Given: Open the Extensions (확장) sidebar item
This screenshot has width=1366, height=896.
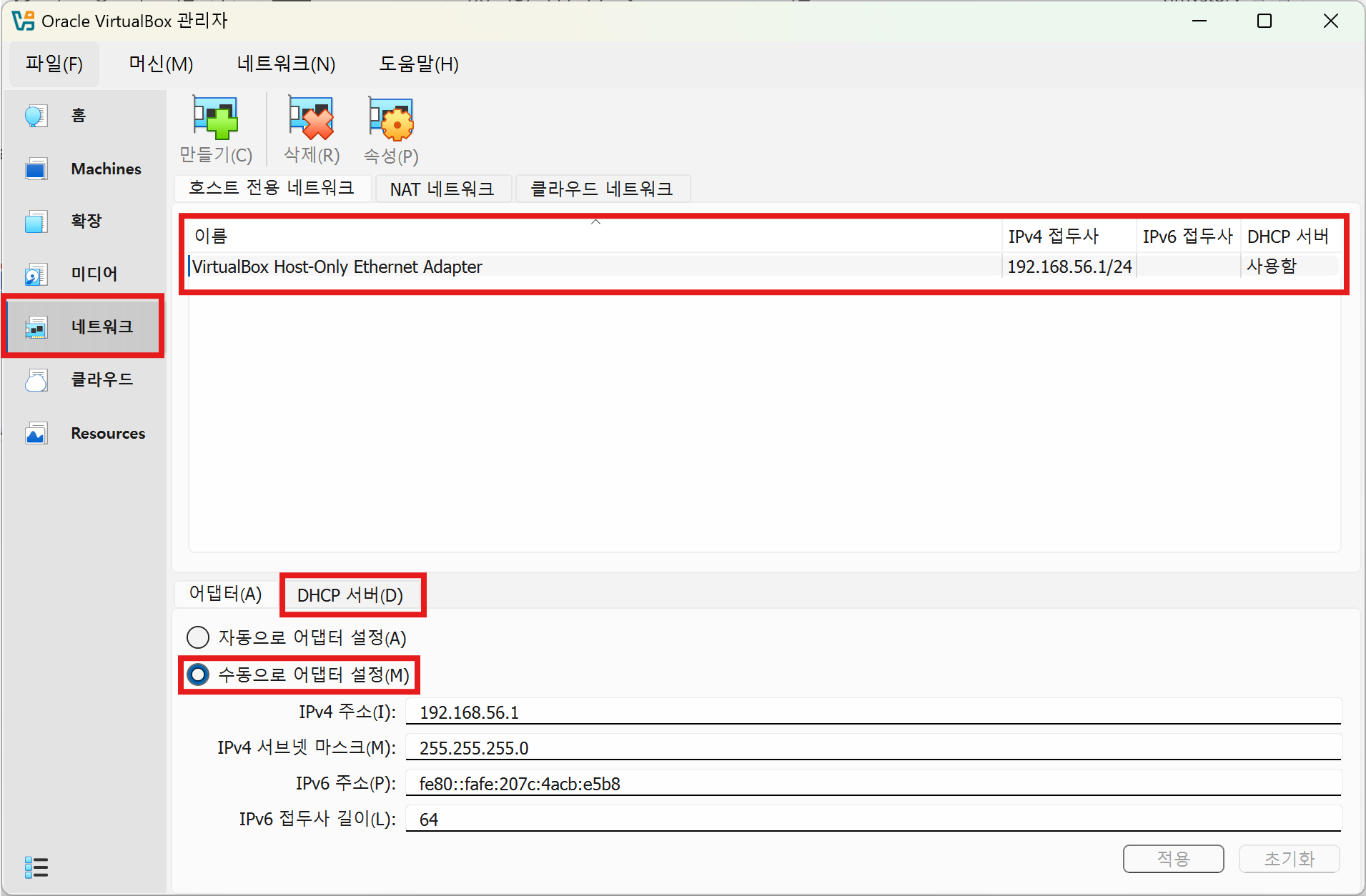Looking at the screenshot, I should 83,221.
